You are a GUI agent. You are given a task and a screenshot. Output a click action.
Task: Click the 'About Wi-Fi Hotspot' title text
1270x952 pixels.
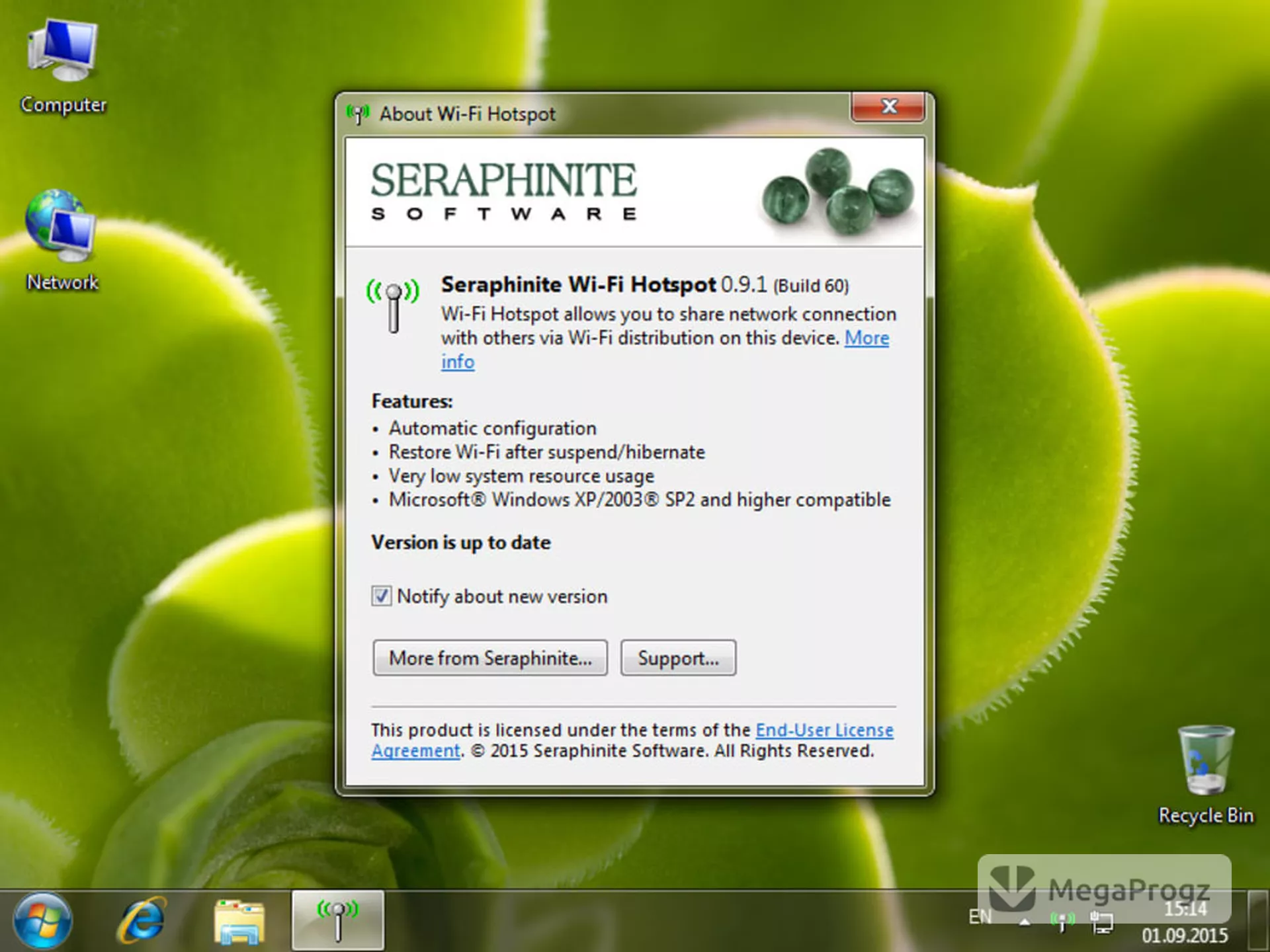pos(467,114)
